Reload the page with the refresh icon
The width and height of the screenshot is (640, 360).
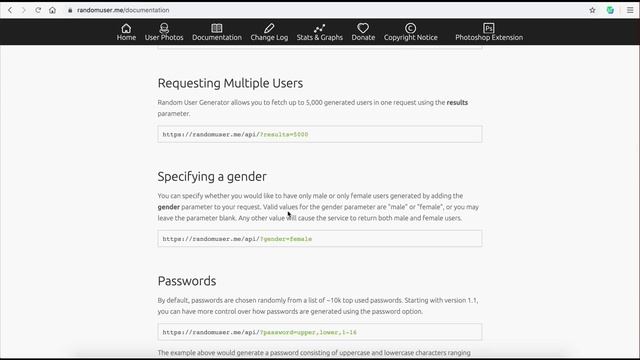[x=38, y=10]
